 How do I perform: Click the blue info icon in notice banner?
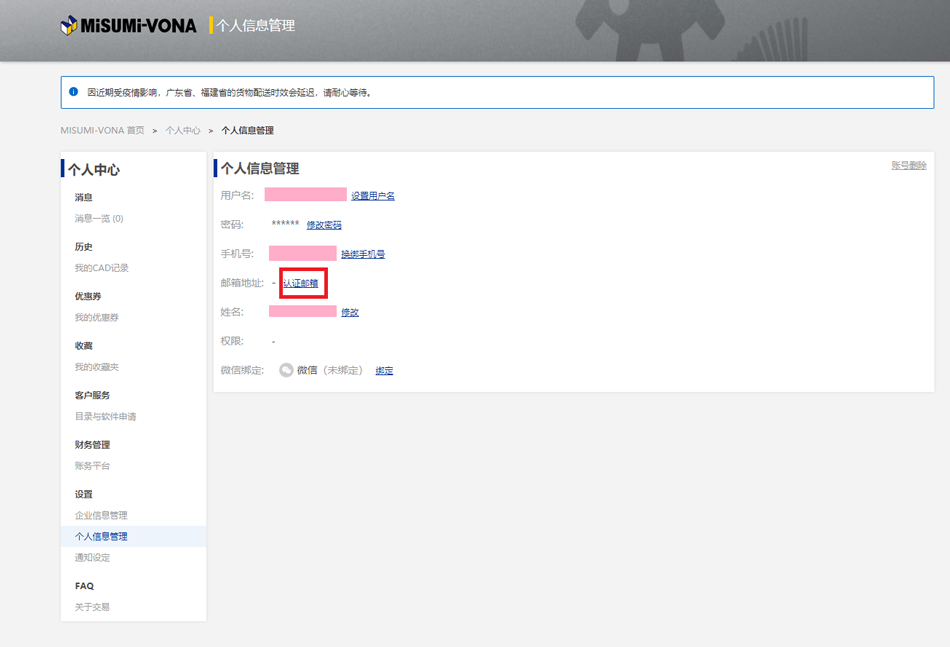(x=73, y=92)
